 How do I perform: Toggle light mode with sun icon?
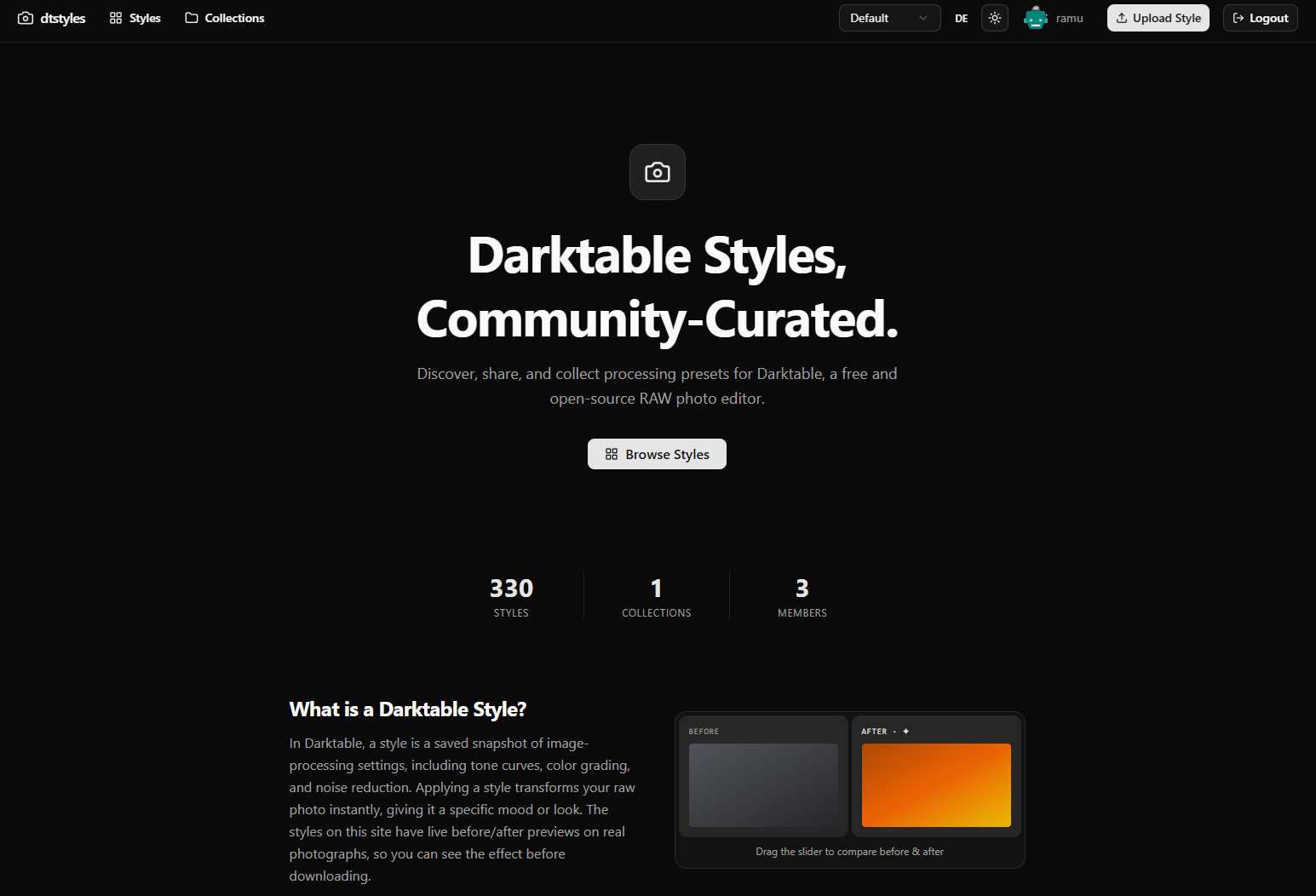coord(995,18)
